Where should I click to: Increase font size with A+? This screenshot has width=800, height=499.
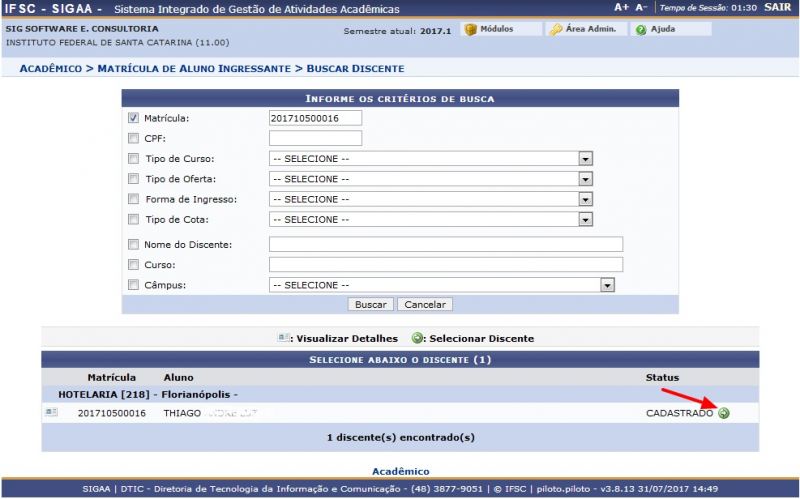click(621, 8)
